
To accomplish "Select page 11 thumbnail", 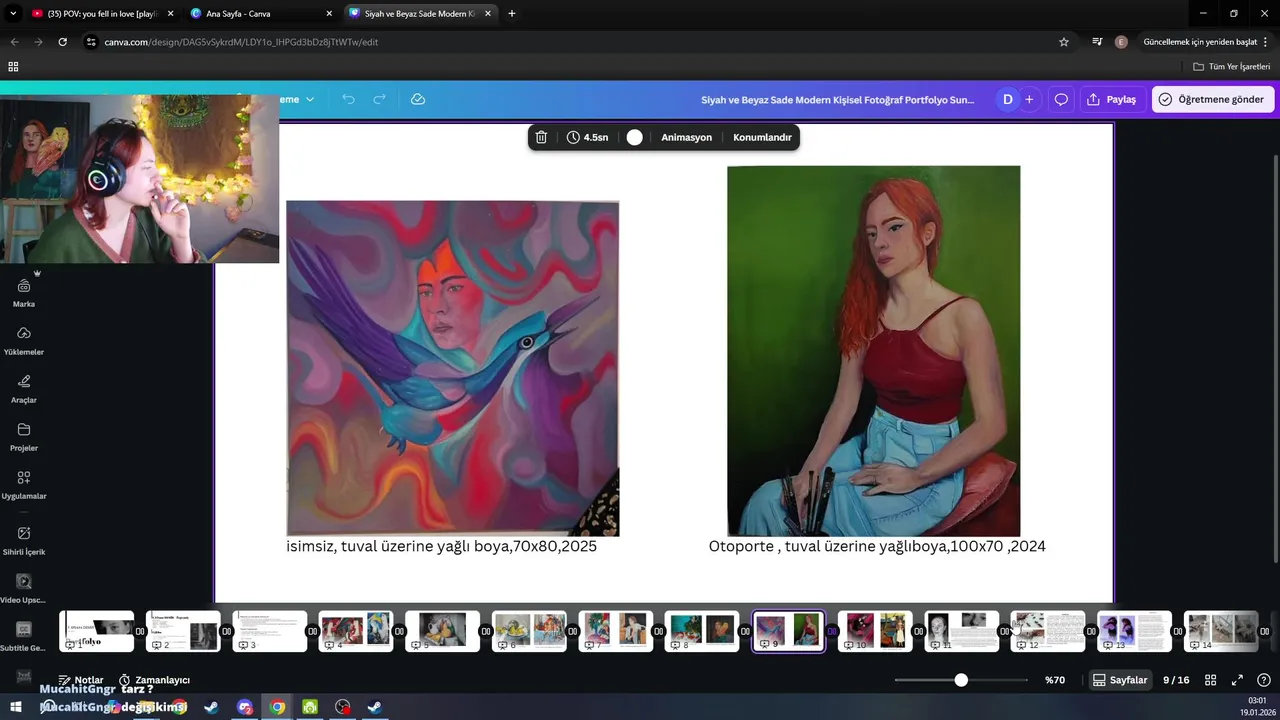I will (962, 631).
